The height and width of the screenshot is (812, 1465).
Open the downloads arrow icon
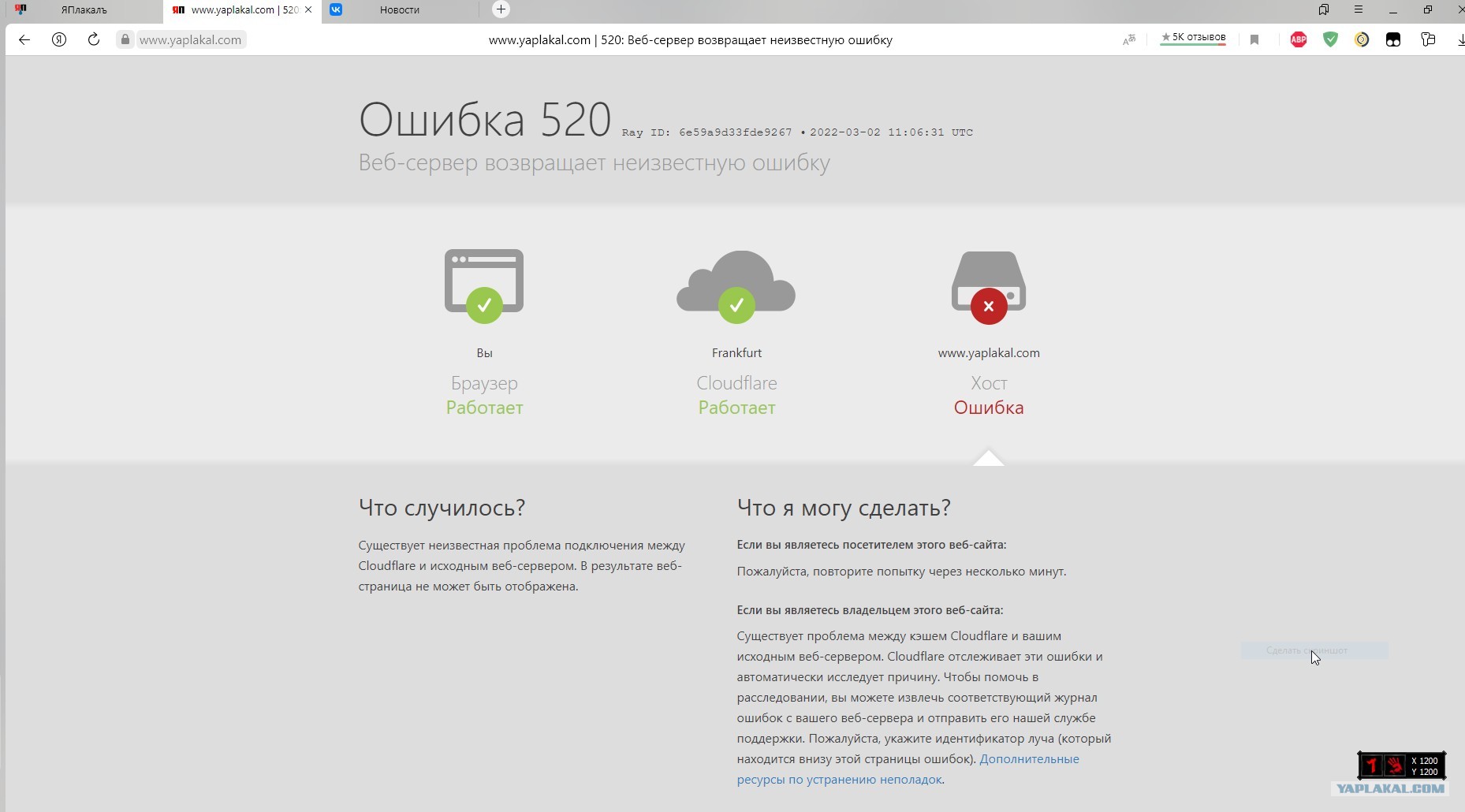(1460, 39)
